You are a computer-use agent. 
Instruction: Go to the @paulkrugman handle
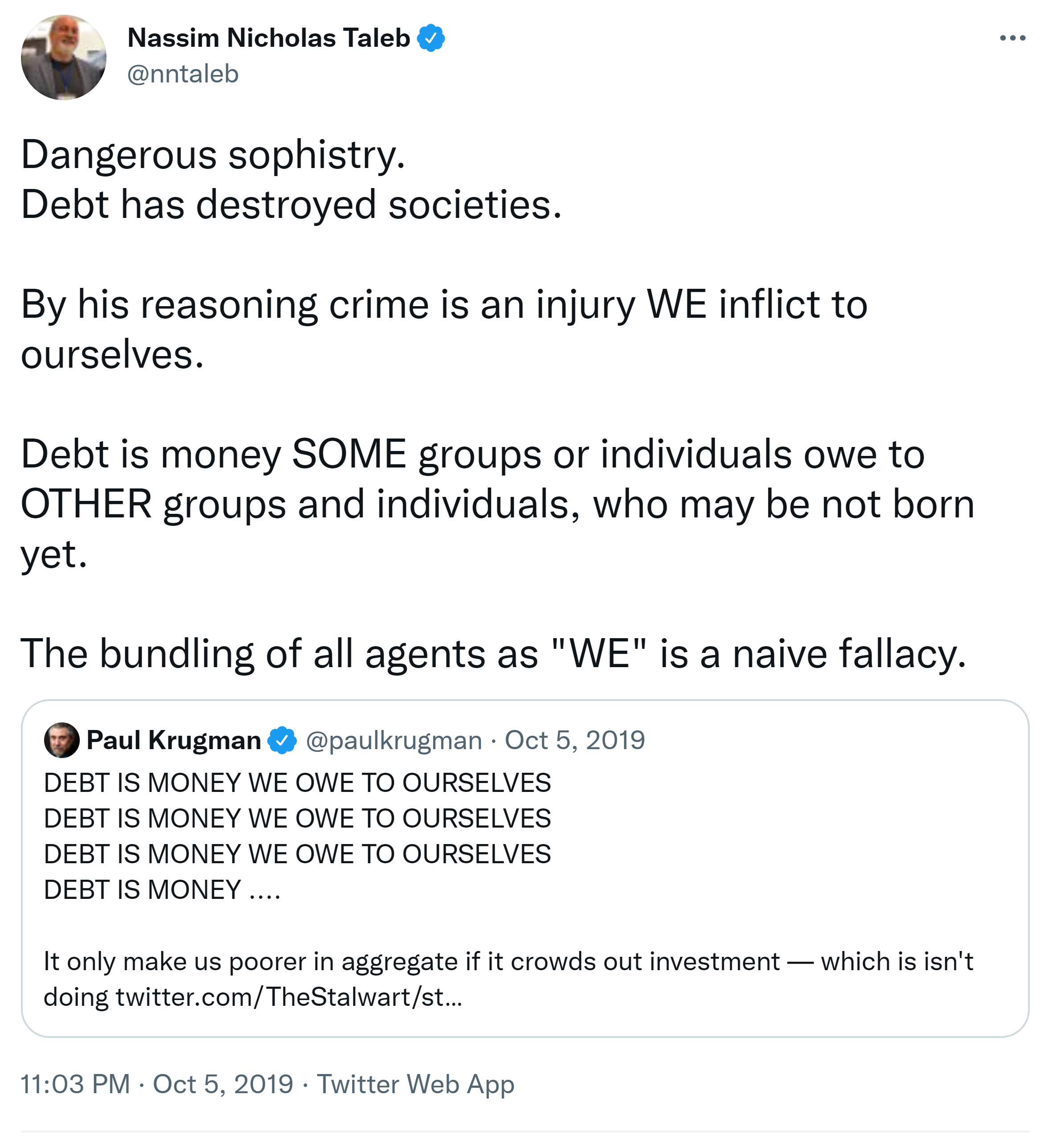pyautogui.click(x=394, y=740)
